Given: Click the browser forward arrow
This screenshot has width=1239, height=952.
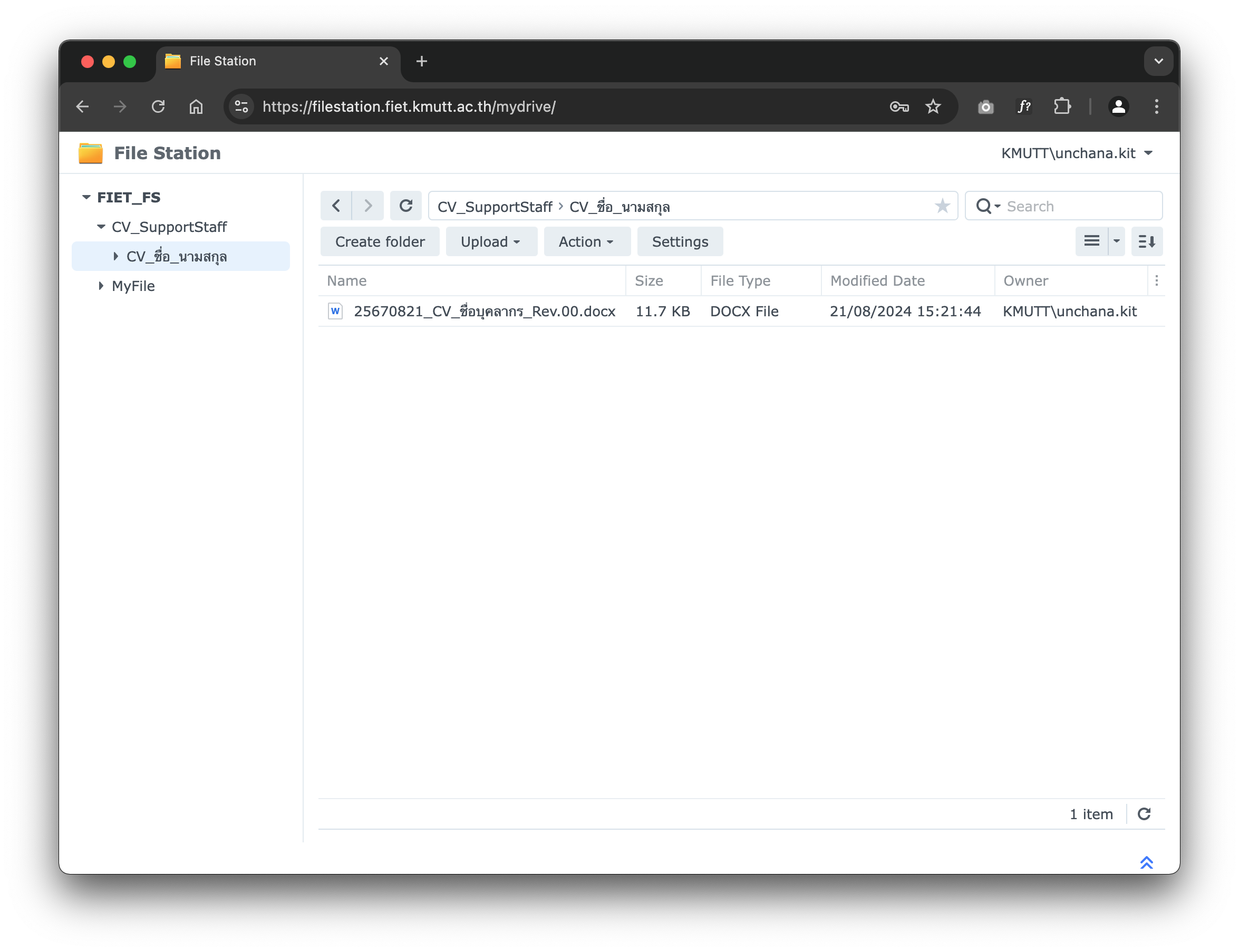Looking at the screenshot, I should (120, 106).
